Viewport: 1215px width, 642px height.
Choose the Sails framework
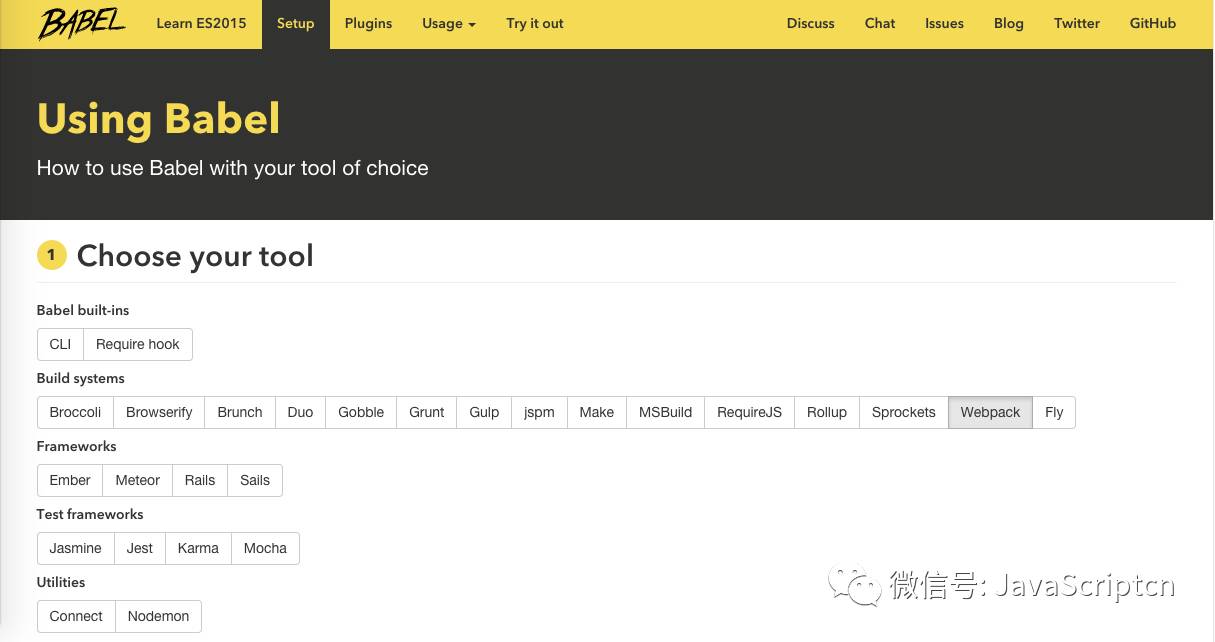pyautogui.click(x=255, y=480)
